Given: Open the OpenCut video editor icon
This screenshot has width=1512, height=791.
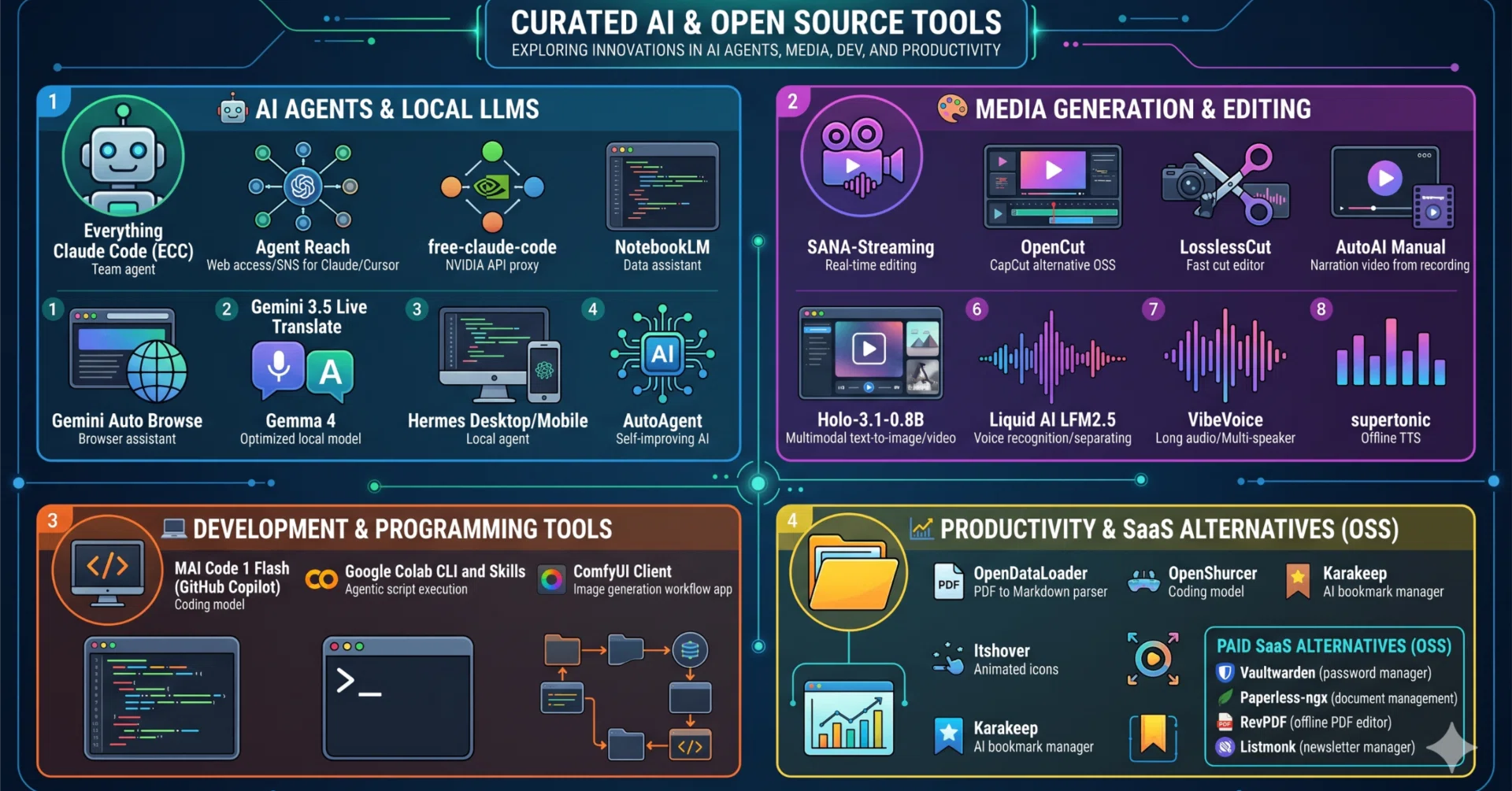Looking at the screenshot, I should coord(1053,187).
